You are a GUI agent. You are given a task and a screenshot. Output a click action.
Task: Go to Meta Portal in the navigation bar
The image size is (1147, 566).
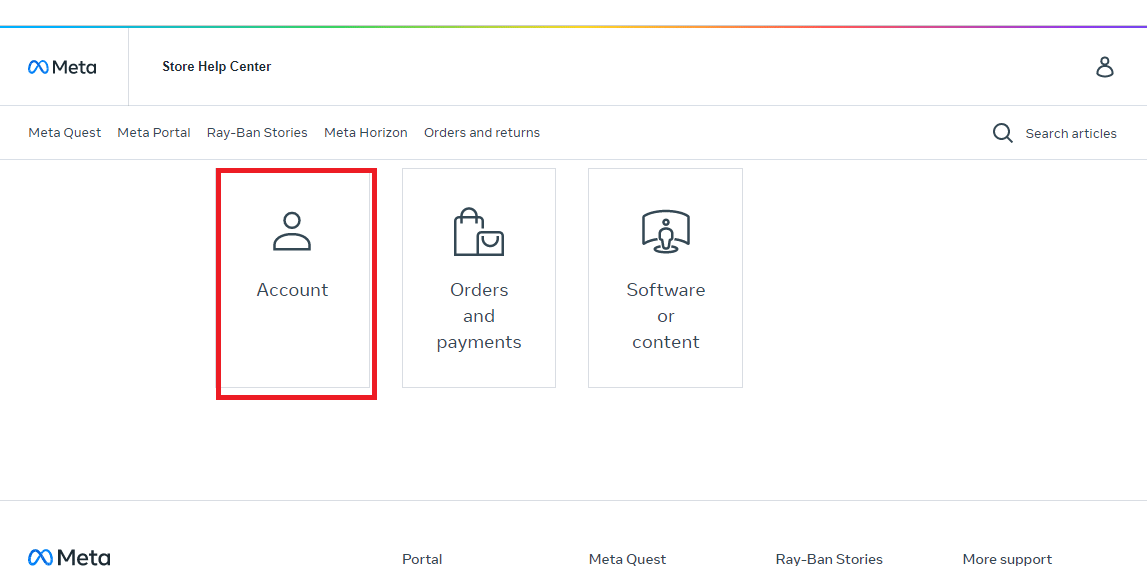(154, 133)
